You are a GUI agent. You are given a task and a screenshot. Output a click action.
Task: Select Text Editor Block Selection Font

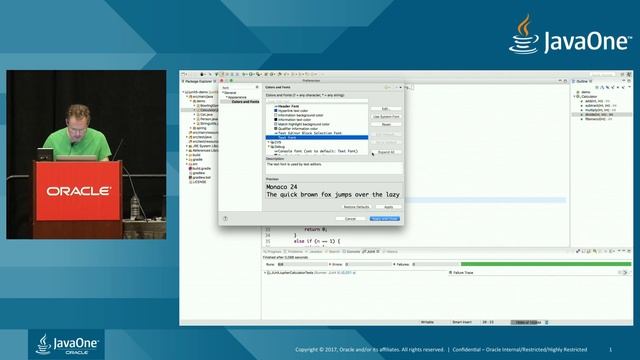point(309,133)
